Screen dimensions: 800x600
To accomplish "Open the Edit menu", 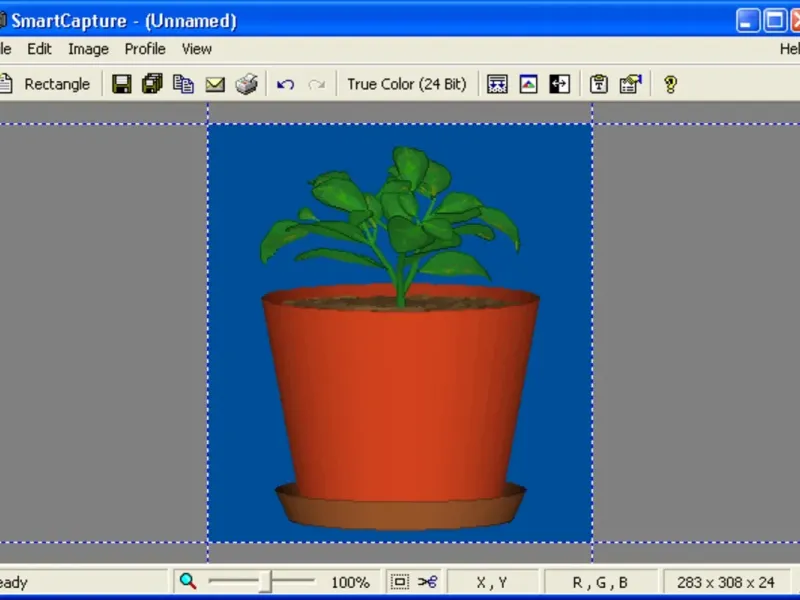I will click(39, 48).
